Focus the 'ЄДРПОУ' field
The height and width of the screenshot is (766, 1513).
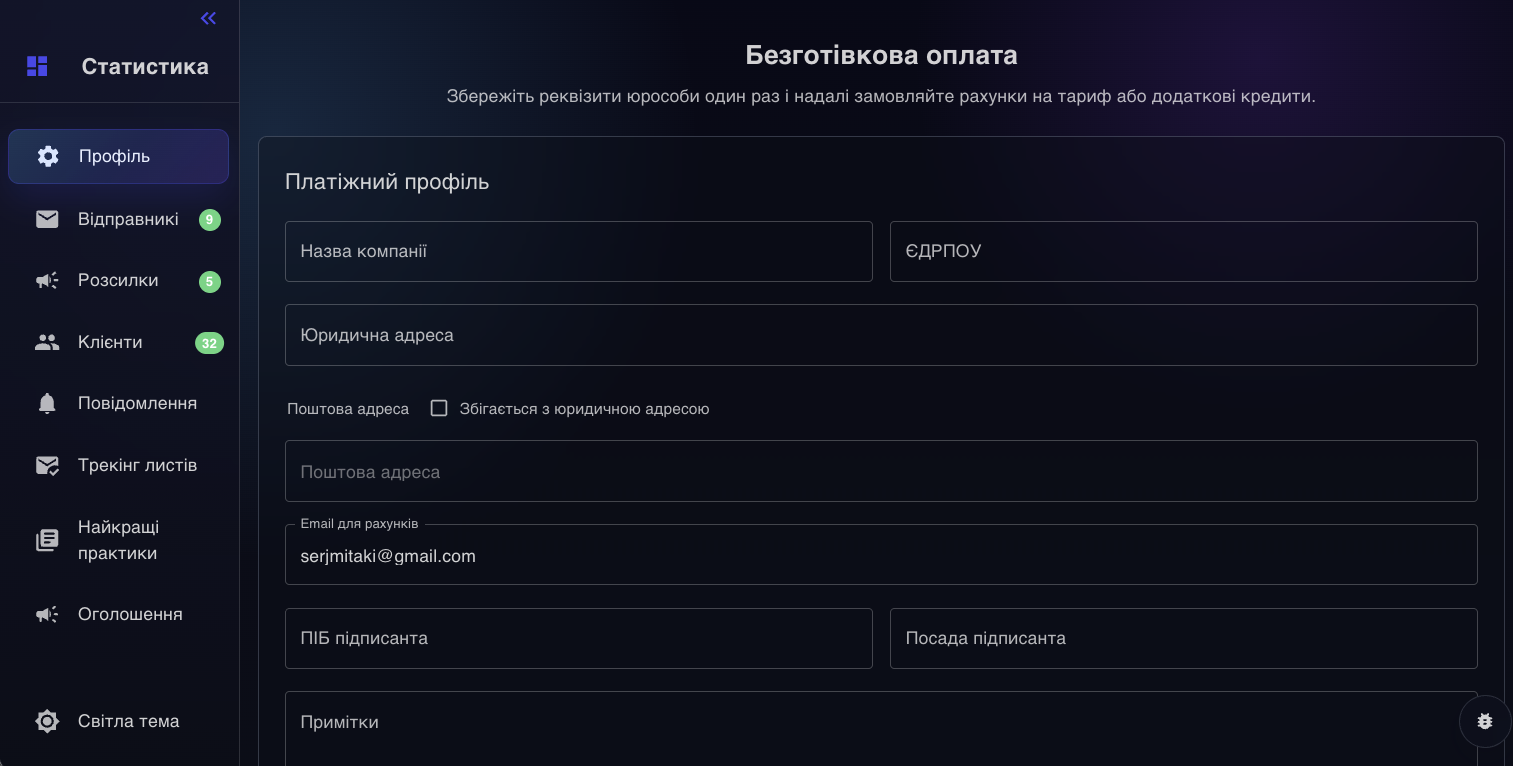pyautogui.click(x=1183, y=251)
